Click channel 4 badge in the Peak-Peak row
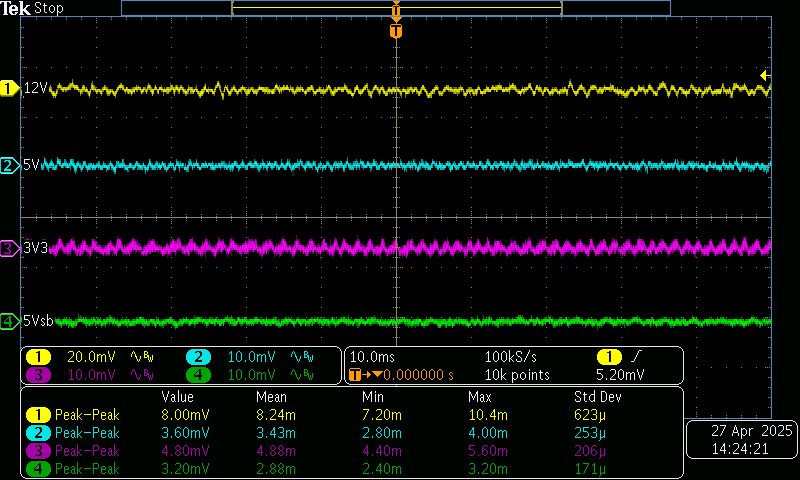The height and width of the screenshot is (480, 800). pos(38,469)
